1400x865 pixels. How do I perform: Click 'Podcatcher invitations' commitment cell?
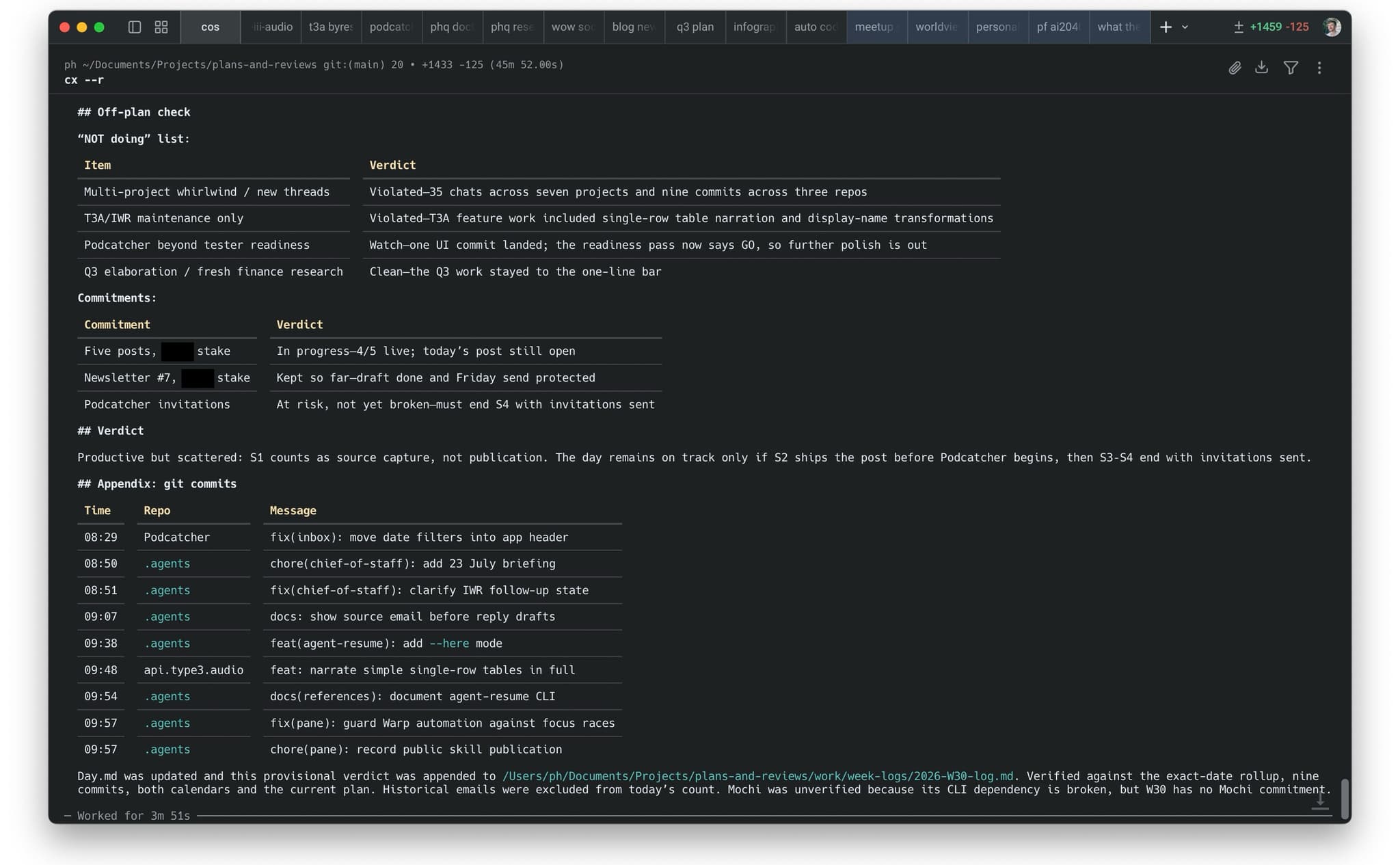point(157,404)
